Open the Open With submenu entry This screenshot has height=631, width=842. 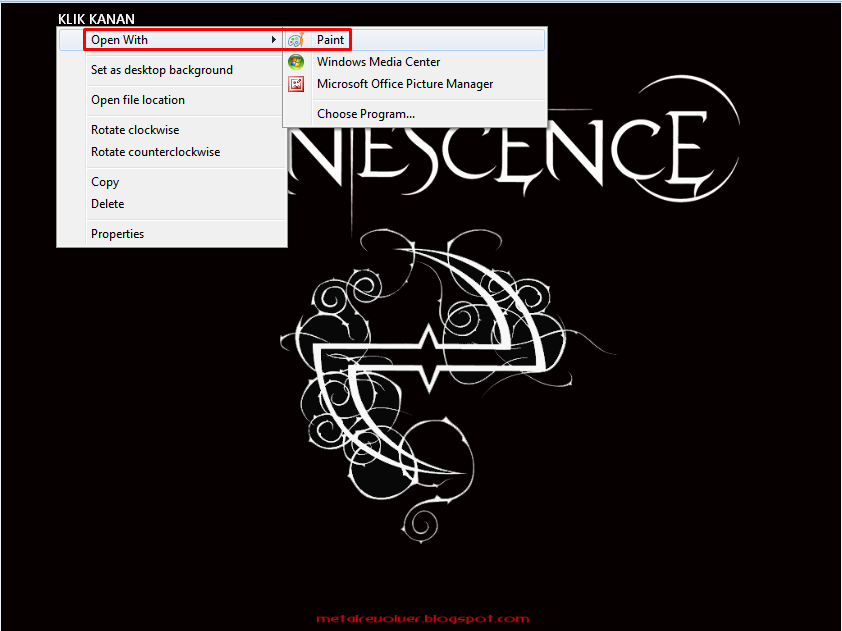coord(172,40)
